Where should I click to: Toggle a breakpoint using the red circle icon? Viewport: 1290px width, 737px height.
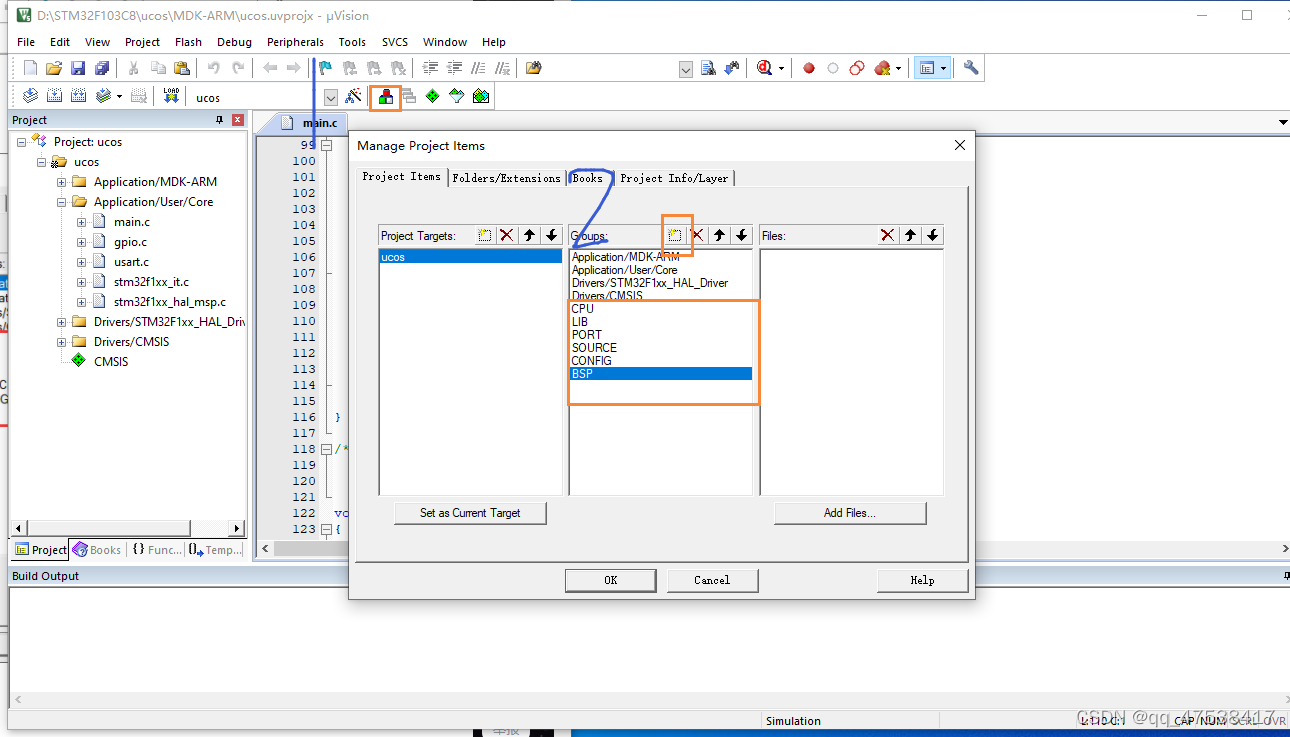[808, 68]
